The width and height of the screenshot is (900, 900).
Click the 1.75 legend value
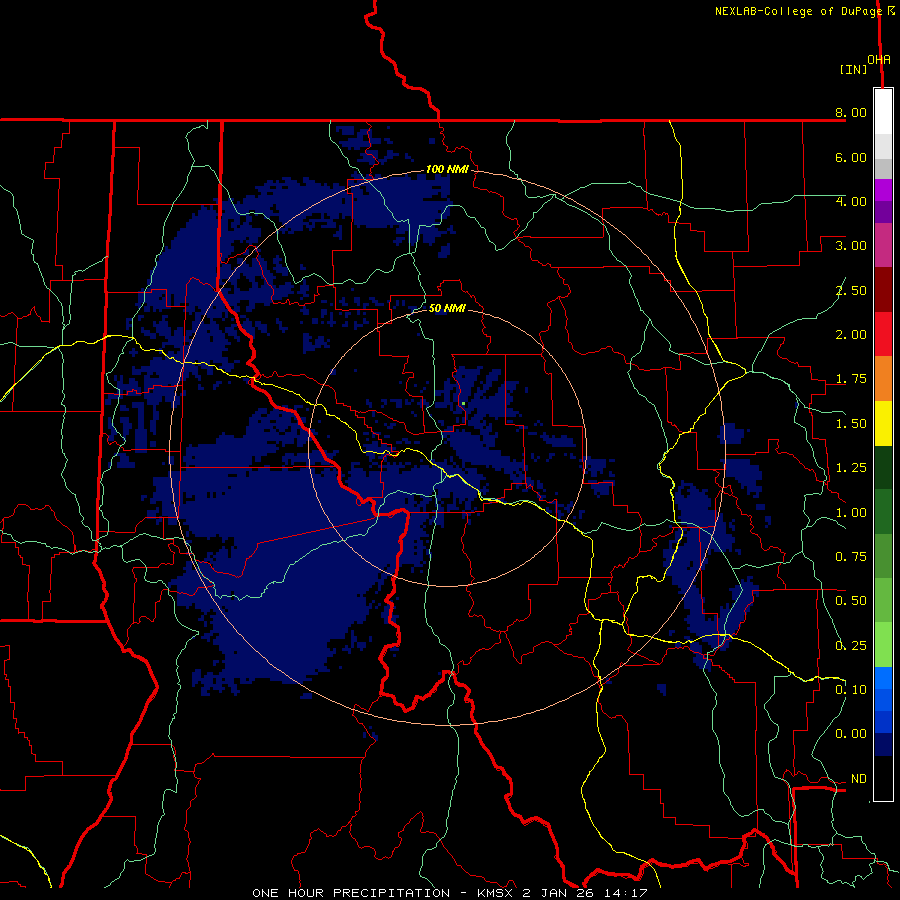(851, 379)
